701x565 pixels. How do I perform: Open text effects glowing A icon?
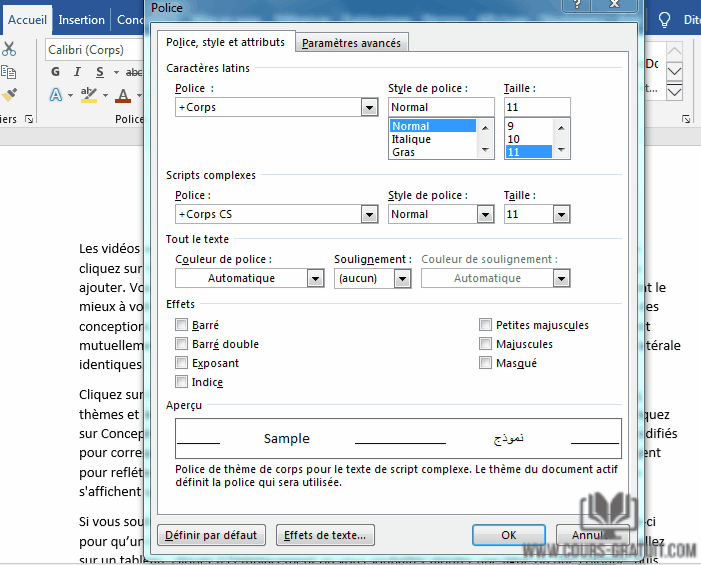(x=56, y=96)
